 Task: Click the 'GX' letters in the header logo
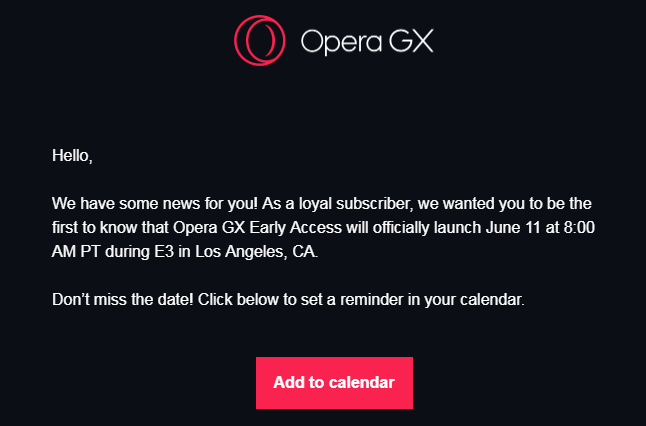click(x=411, y=41)
